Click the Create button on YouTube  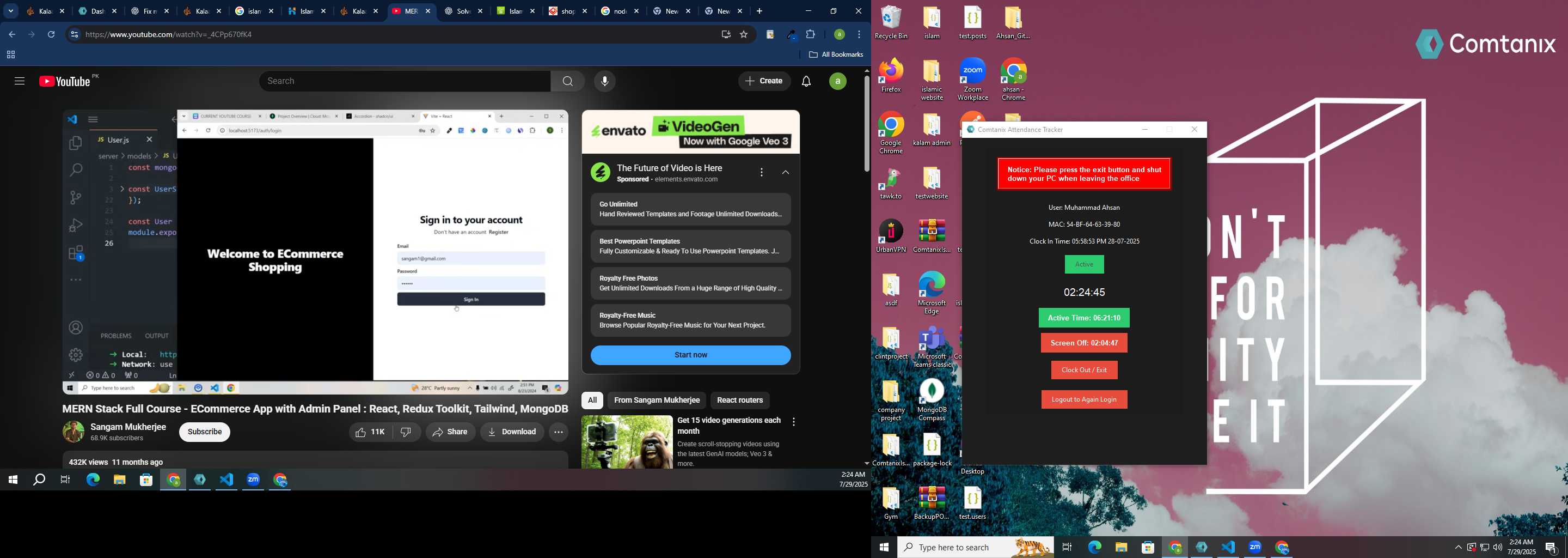click(x=764, y=81)
